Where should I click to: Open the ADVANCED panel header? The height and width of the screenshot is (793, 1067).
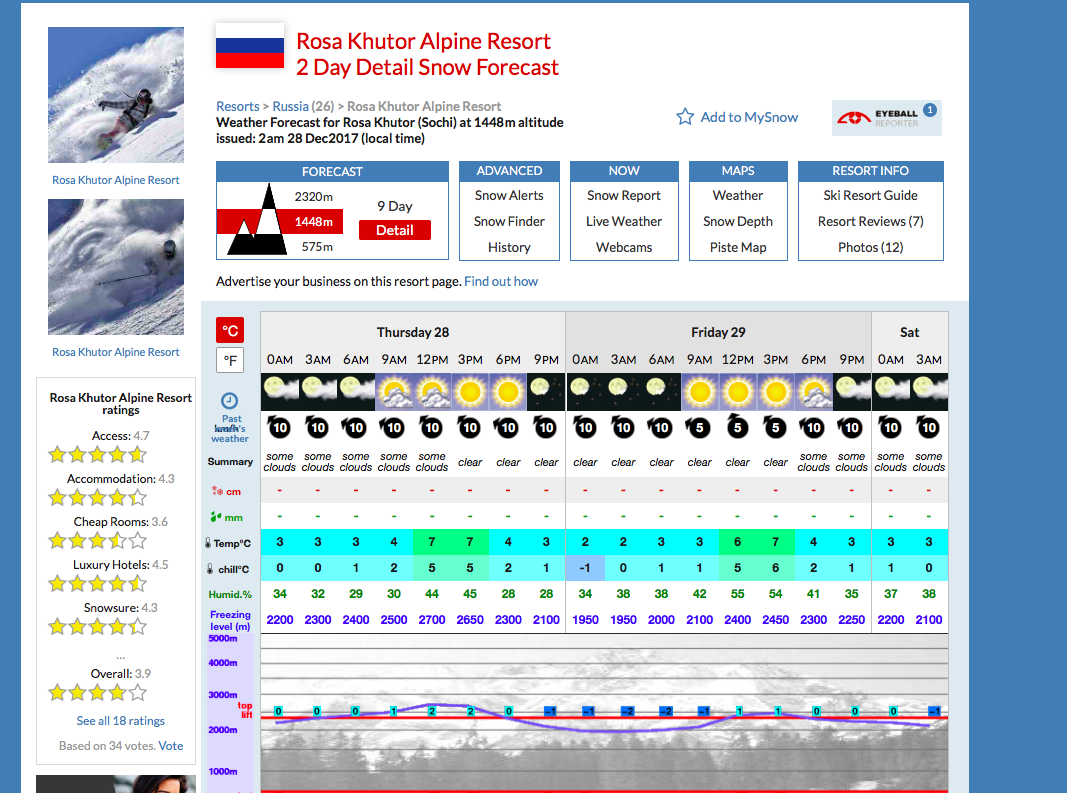tap(509, 171)
